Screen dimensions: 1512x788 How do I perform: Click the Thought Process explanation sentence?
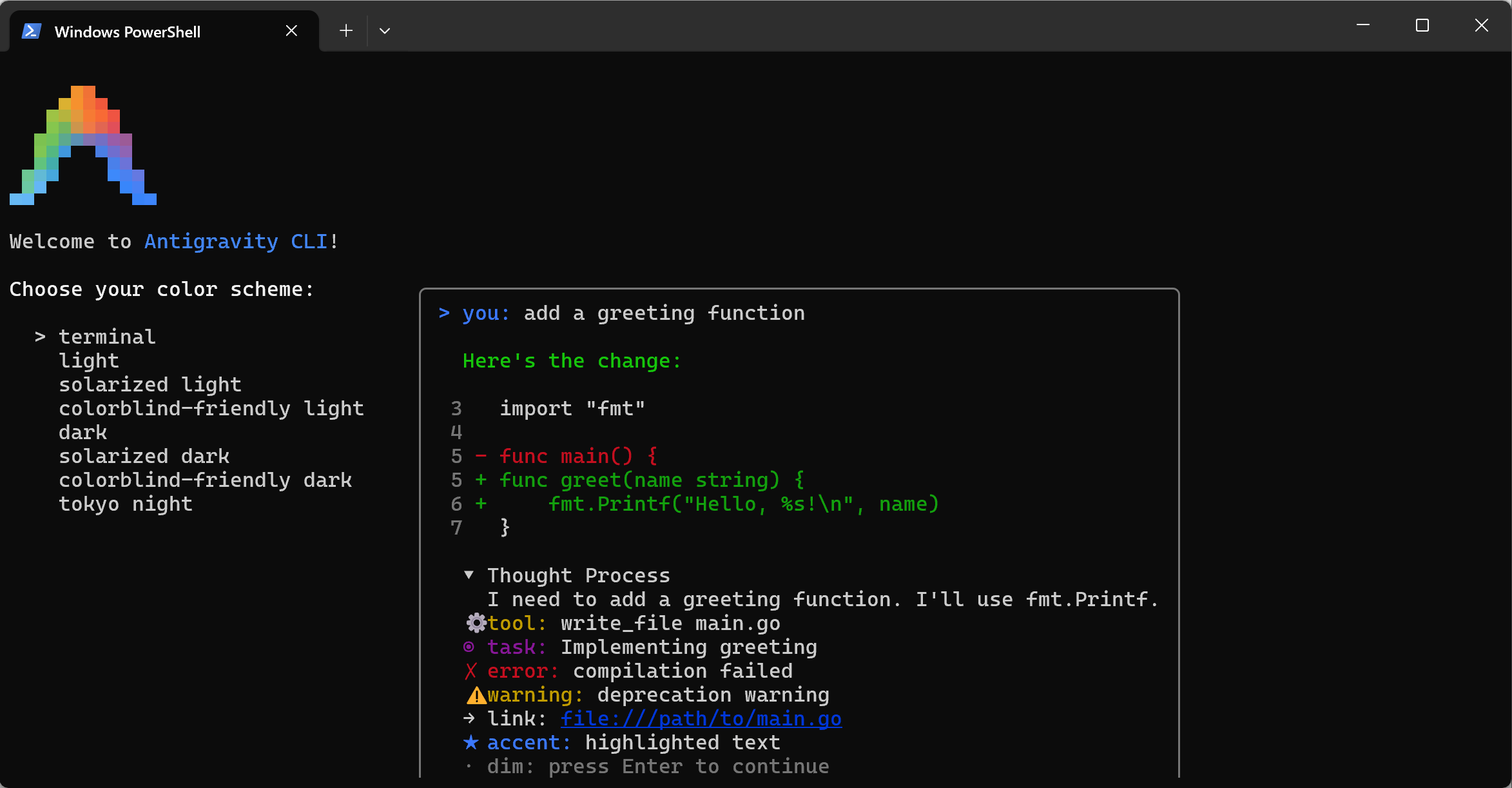(x=823, y=599)
